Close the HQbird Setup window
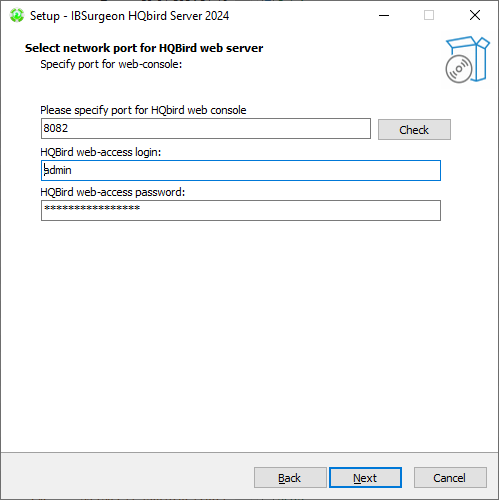 tap(475, 15)
